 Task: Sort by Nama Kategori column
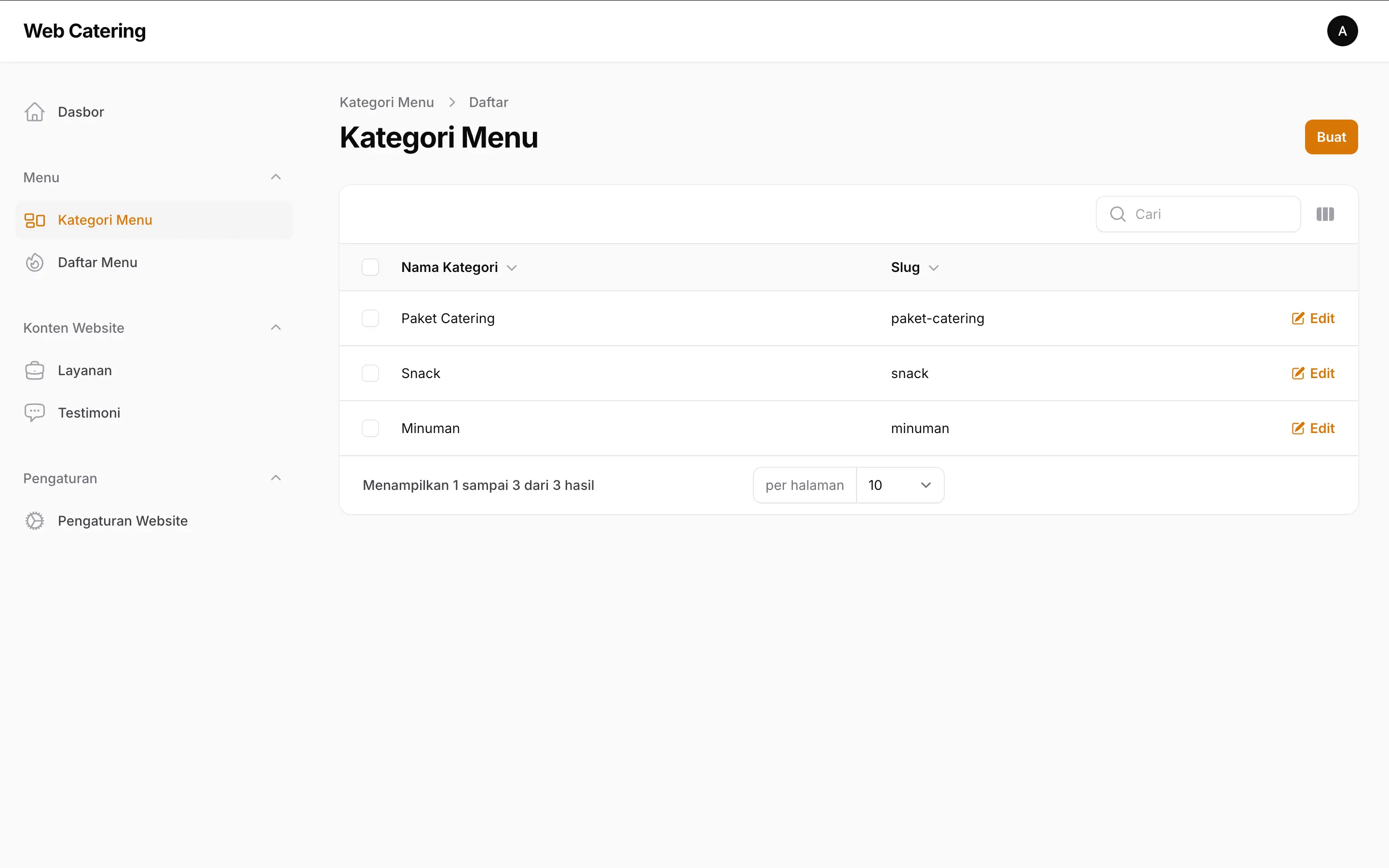pyautogui.click(x=459, y=268)
